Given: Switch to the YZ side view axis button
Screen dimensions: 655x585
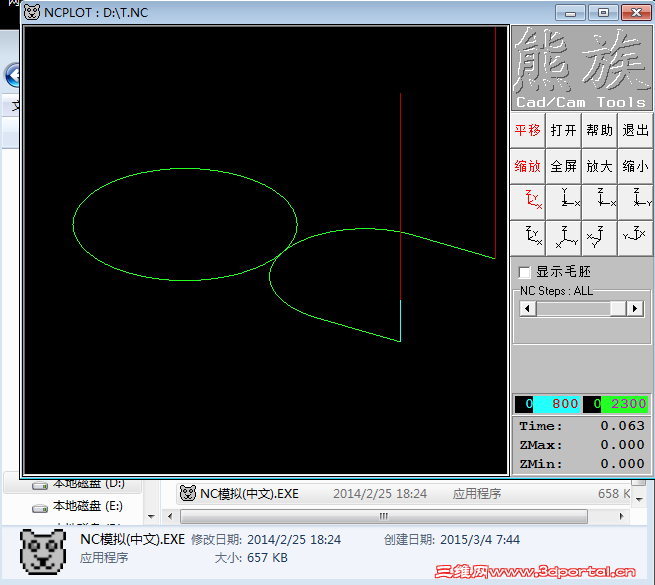Looking at the screenshot, I should click(x=636, y=202).
